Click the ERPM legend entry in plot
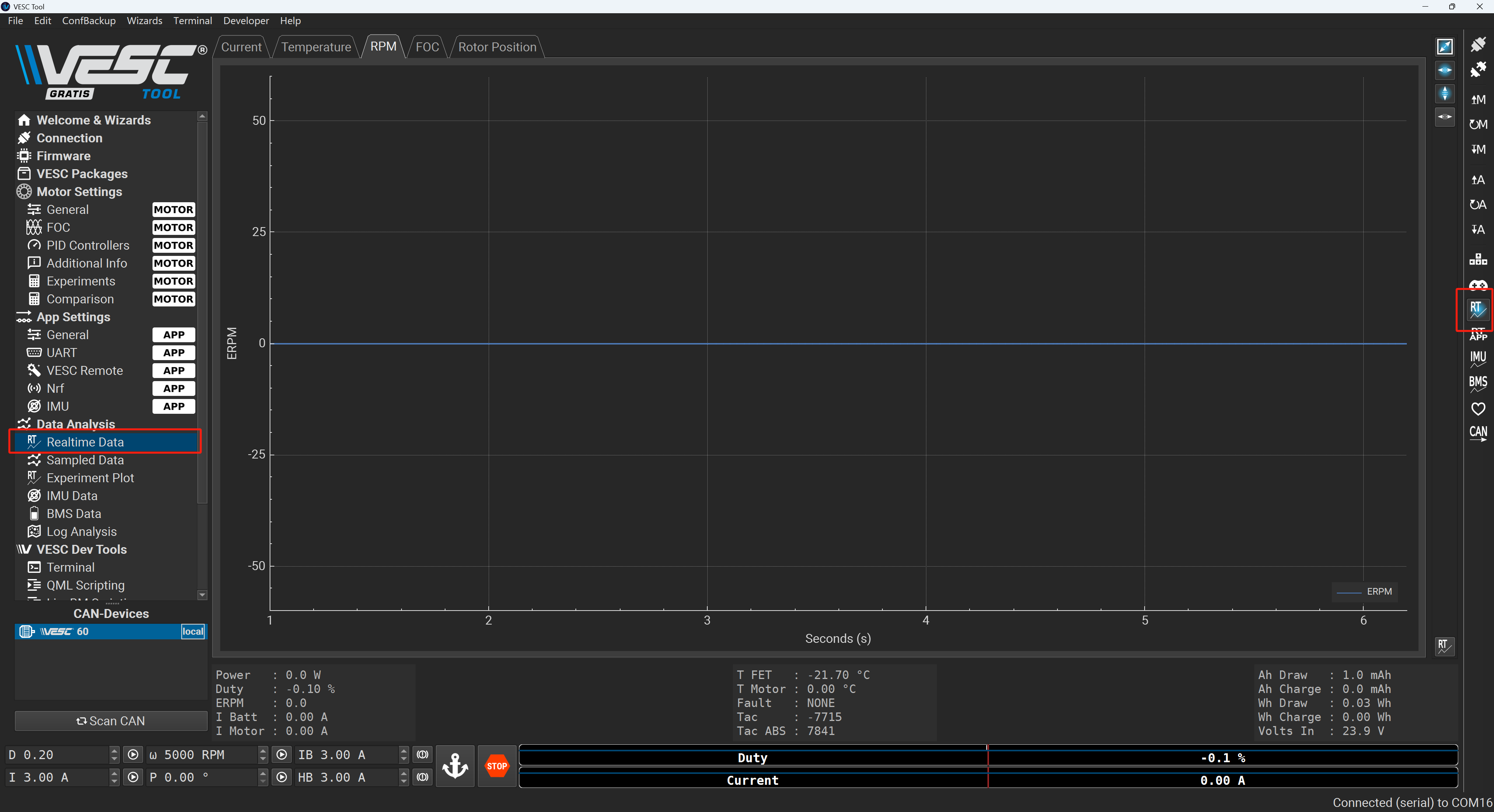The width and height of the screenshot is (1494, 812). (x=1365, y=592)
